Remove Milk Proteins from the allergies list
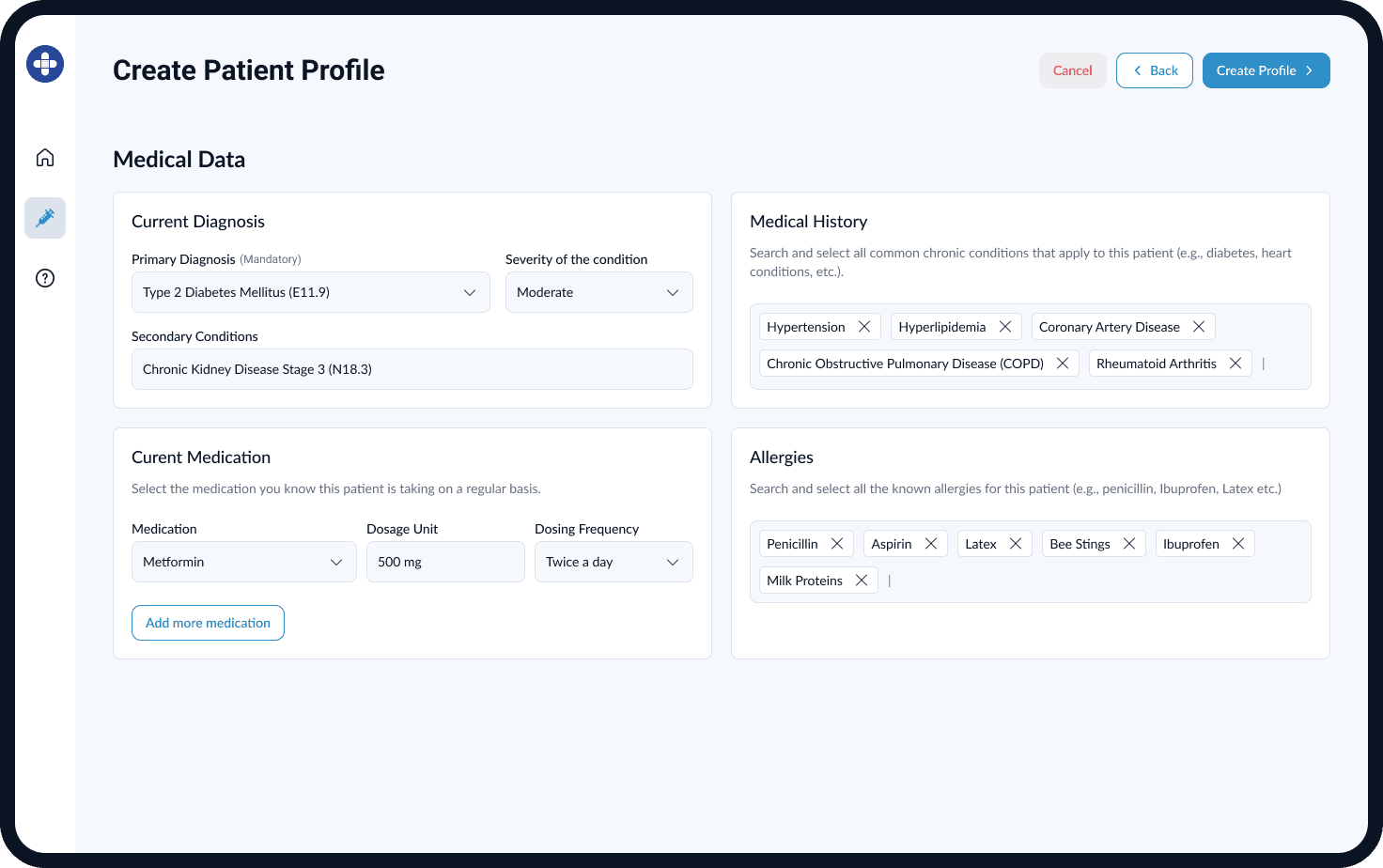This screenshot has width=1383, height=868. pyautogui.click(x=862, y=580)
